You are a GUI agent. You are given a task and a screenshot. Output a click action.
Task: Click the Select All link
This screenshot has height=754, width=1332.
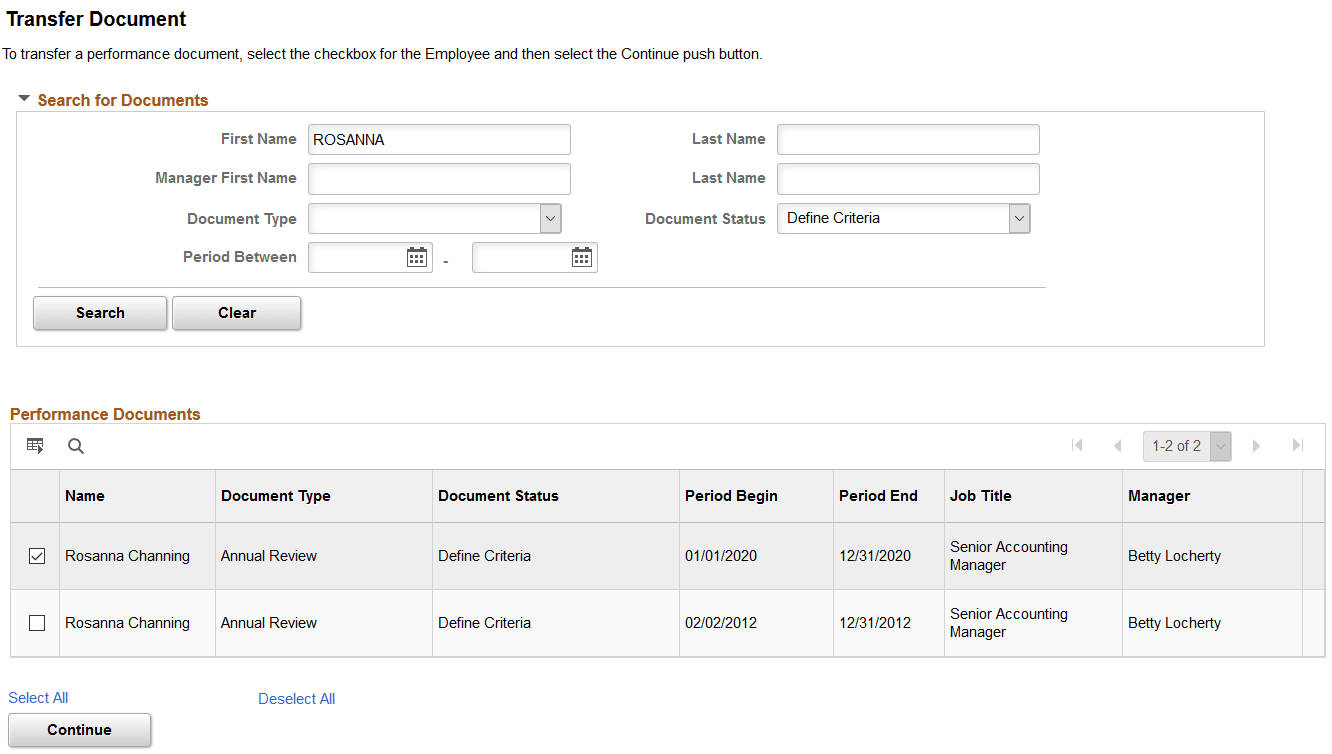38,698
